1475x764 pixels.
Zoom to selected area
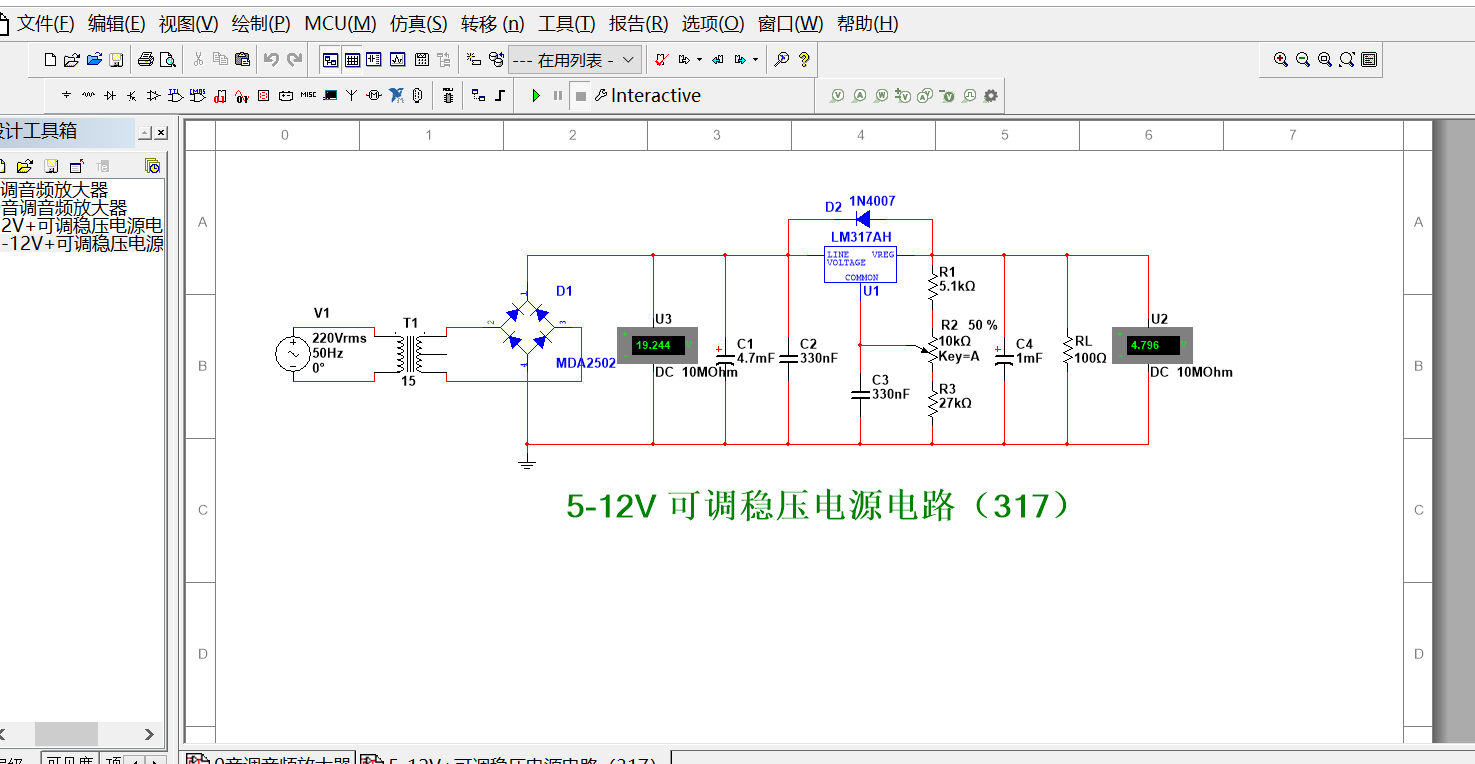(1325, 60)
